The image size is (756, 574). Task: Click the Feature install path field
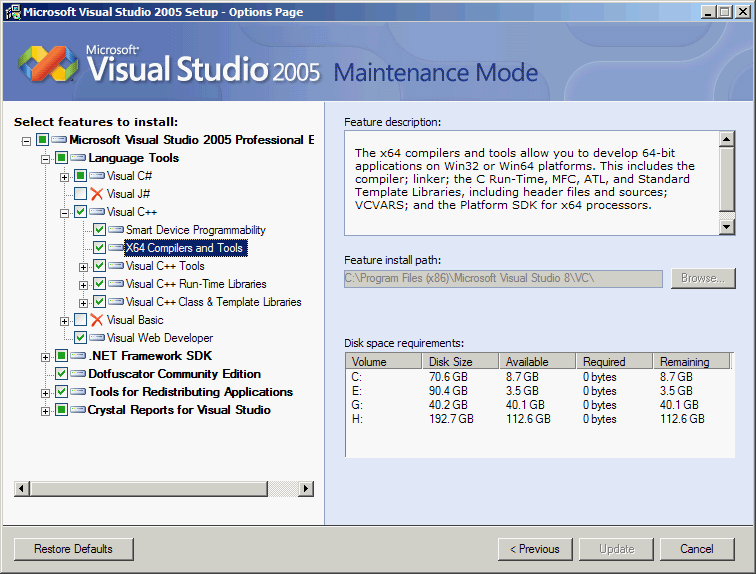click(503, 279)
